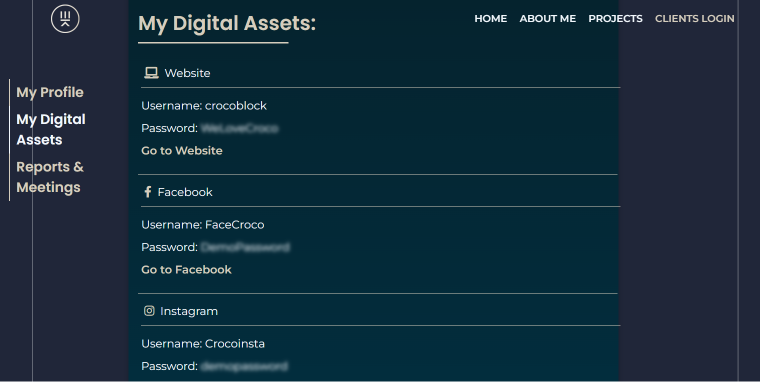Click the Facebook section heading text
The width and height of the screenshot is (760, 382).
click(x=185, y=192)
